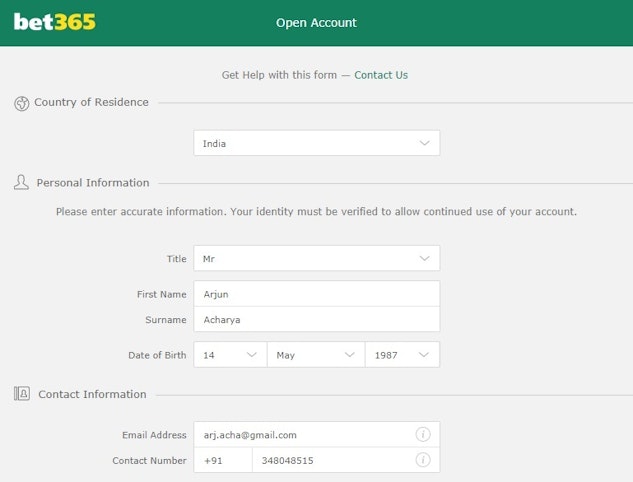The image size is (633, 482).
Task: Open the birth day dropdown showing 14
Action: (x=230, y=355)
